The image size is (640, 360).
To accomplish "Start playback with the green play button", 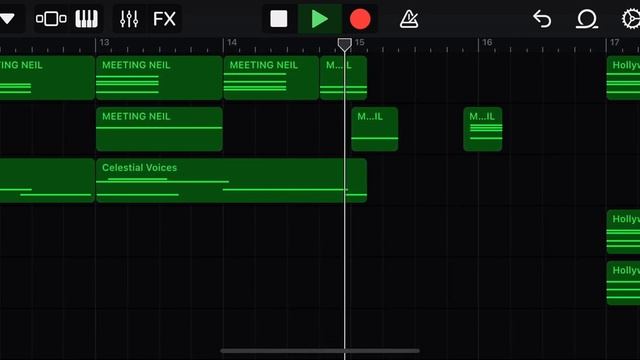I will pyautogui.click(x=320, y=19).
